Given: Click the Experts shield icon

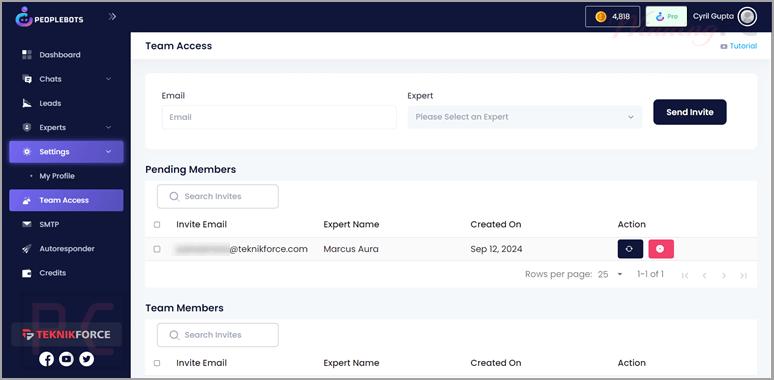Looking at the screenshot, I should pyautogui.click(x=27, y=127).
